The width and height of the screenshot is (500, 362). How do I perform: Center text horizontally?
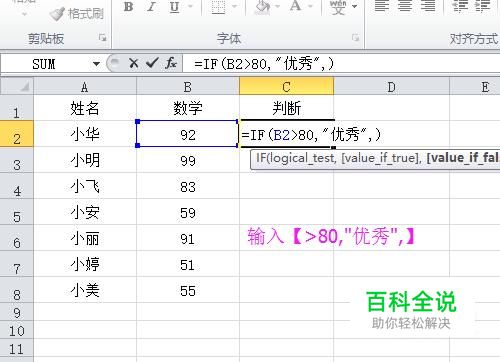(x=405, y=6)
